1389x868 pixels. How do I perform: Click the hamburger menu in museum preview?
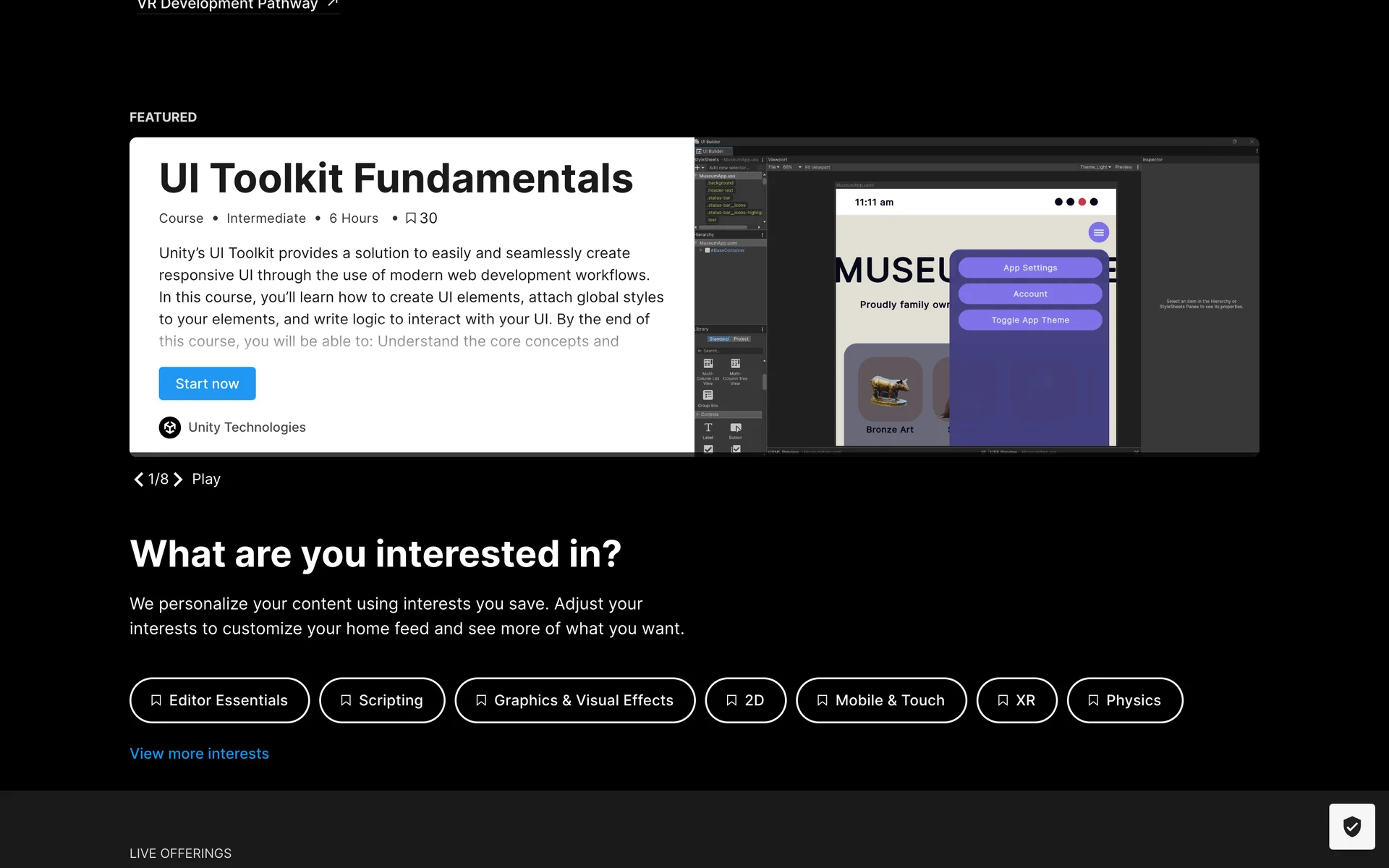pos(1098,232)
